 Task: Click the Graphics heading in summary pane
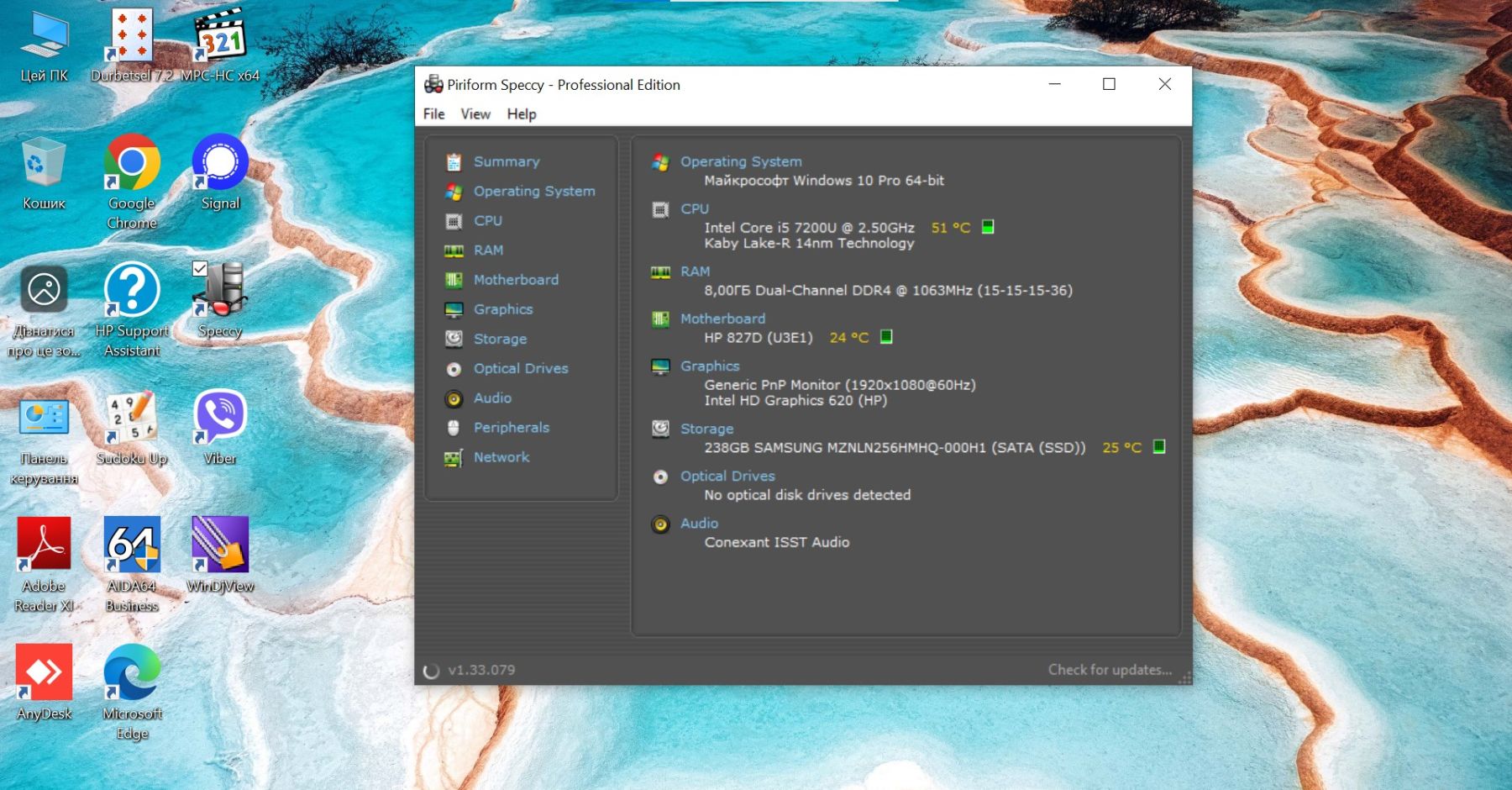click(710, 366)
